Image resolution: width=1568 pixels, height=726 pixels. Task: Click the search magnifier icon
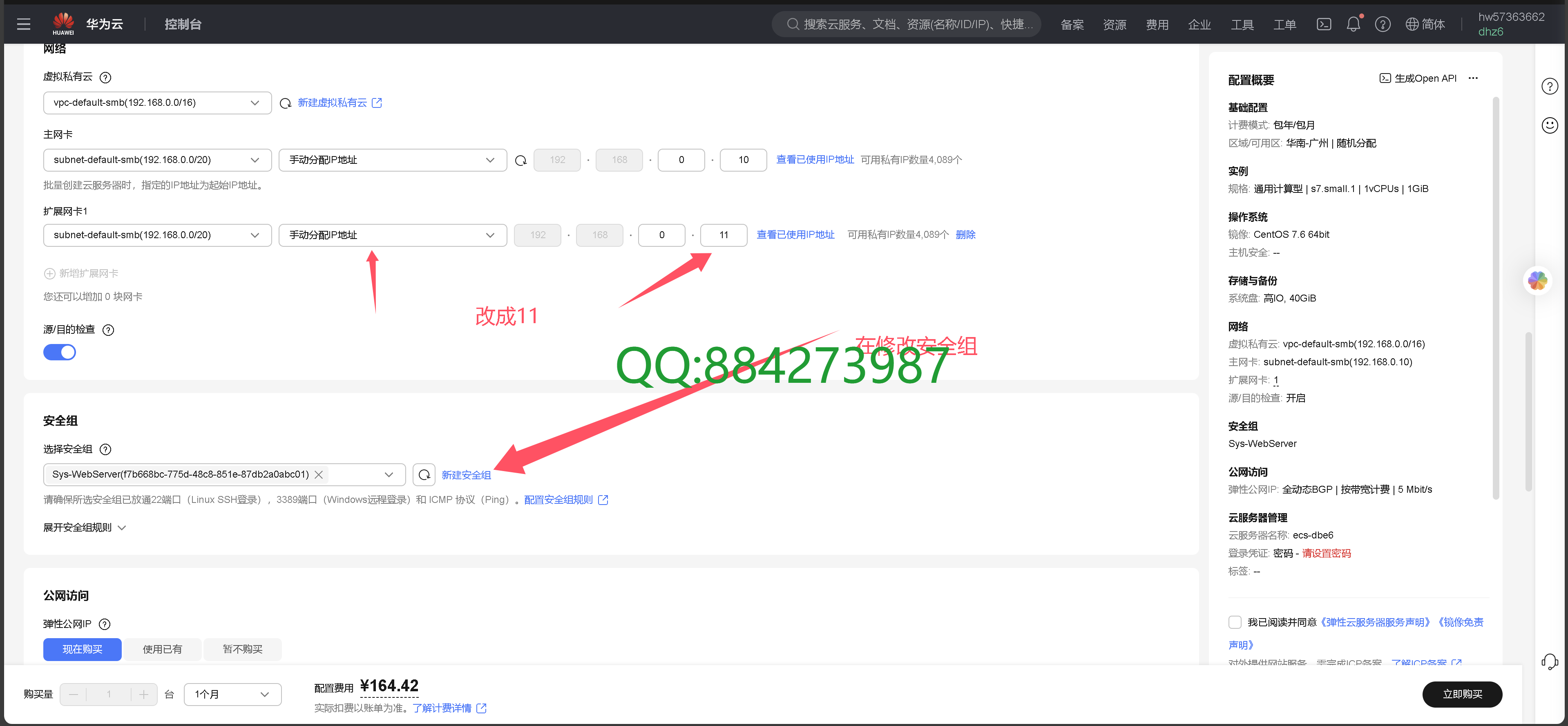[793, 25]
